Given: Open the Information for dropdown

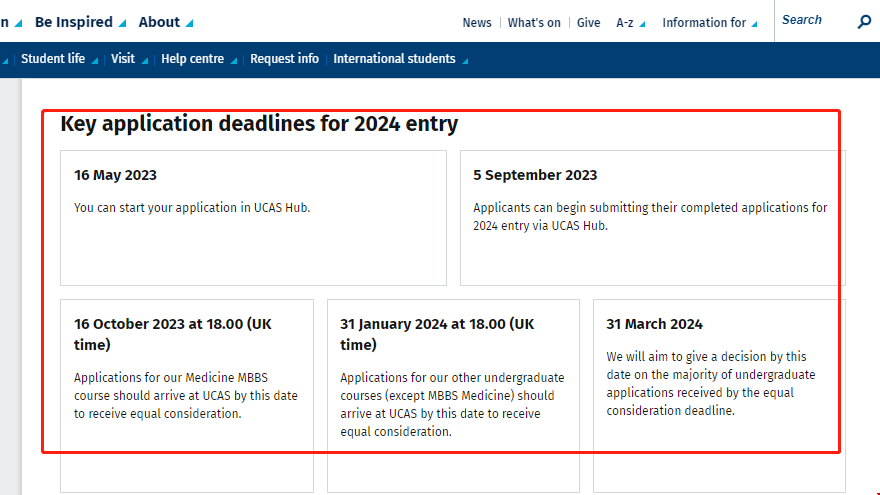Looking at the screenshot, I should tap(710, 23).
